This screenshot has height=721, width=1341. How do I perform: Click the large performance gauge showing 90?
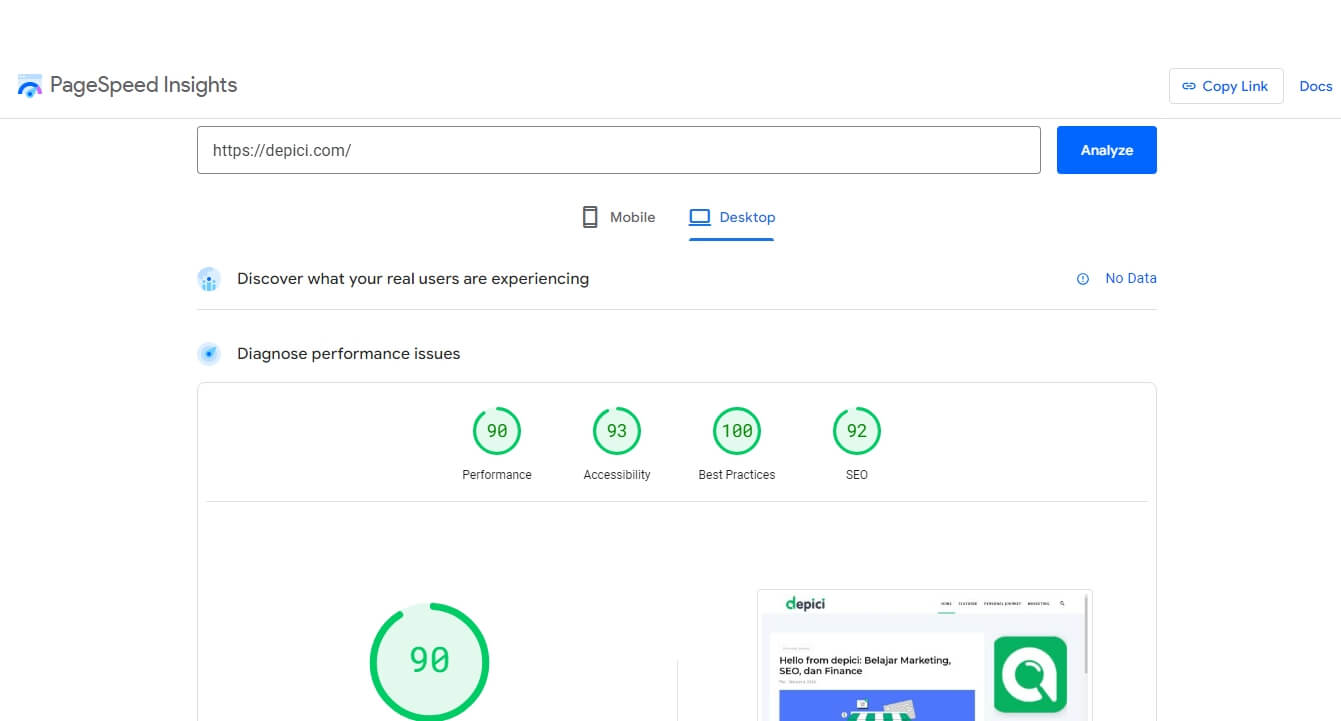click(x=429, y=661)
